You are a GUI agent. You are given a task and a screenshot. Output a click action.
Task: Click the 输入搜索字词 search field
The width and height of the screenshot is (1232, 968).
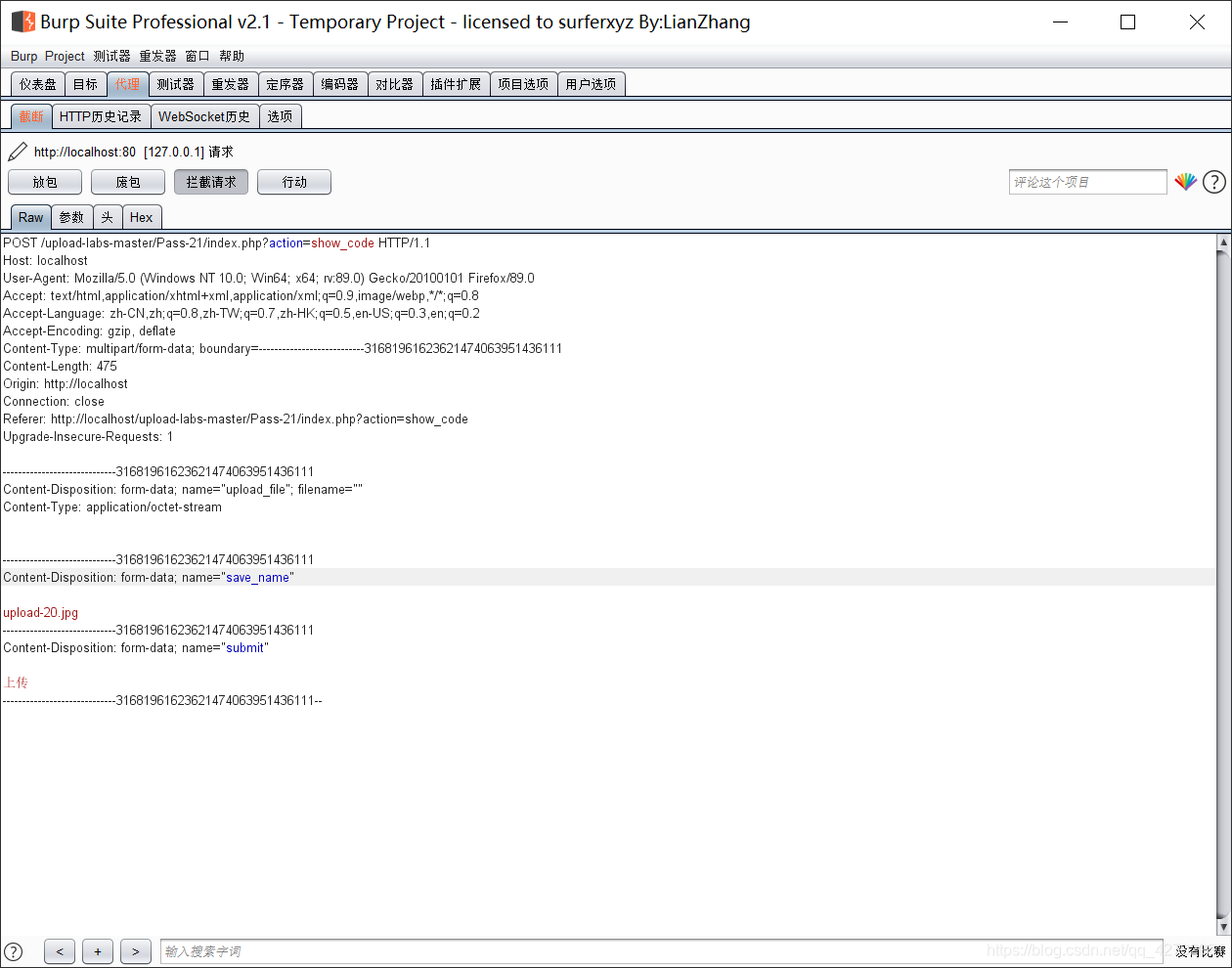662,951
